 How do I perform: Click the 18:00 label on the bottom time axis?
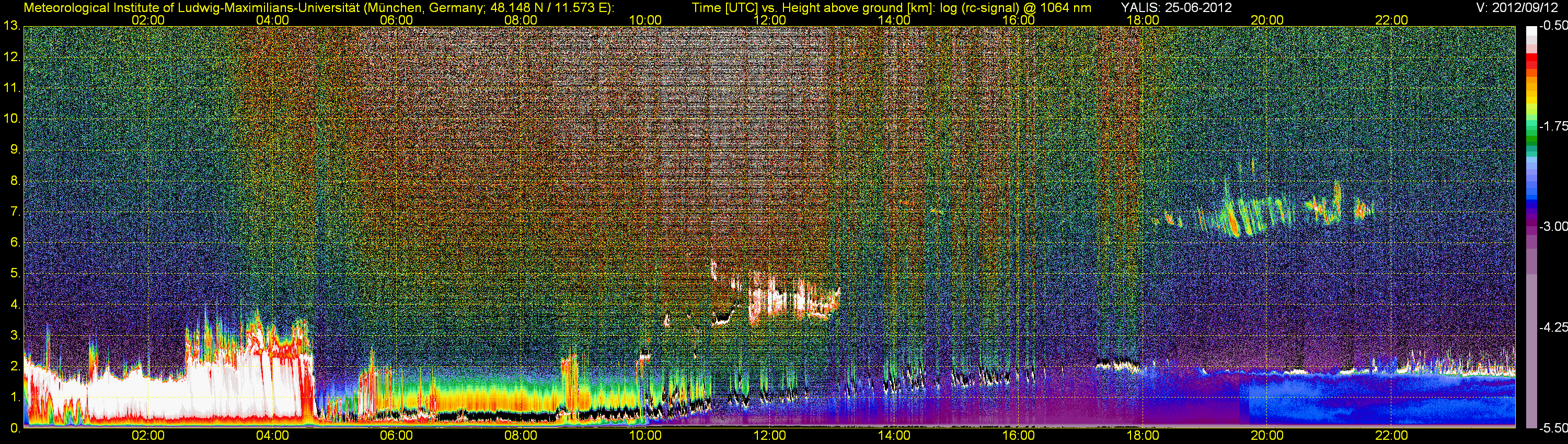pyautogui.click(x=1143, y=436)
